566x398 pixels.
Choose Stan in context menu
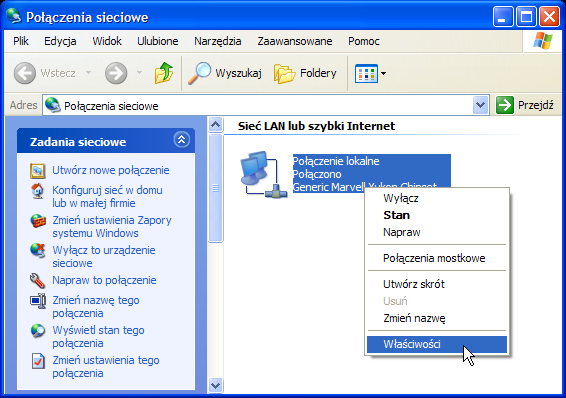point(437,215)
